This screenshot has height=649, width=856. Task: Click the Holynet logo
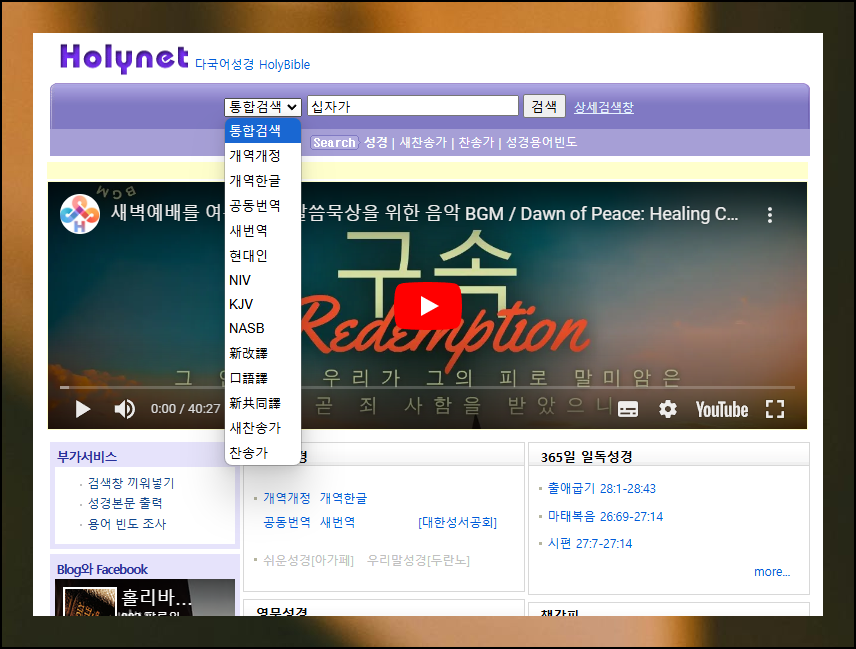[x=124, y=58]
